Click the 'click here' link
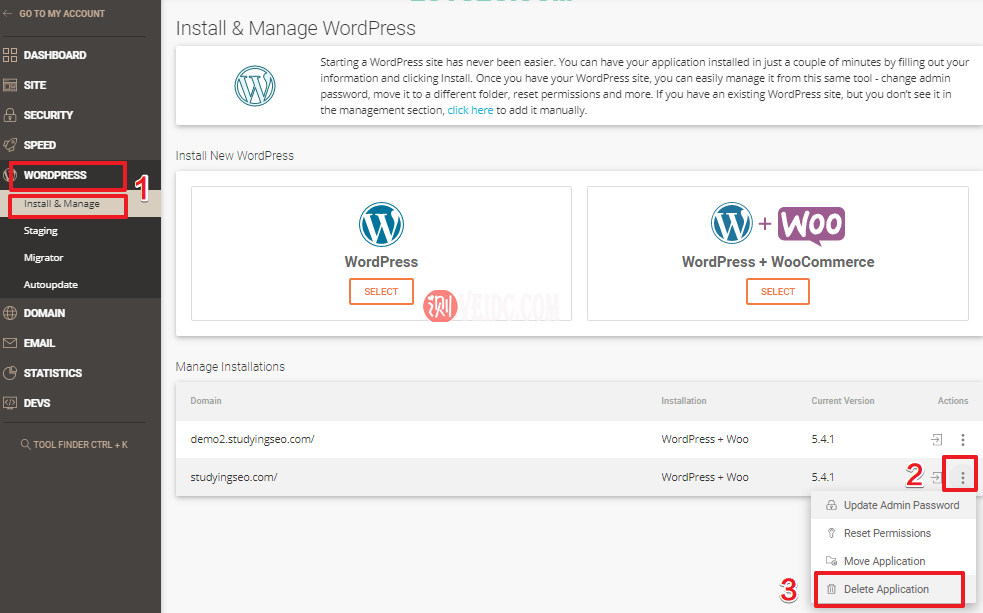 470,110
